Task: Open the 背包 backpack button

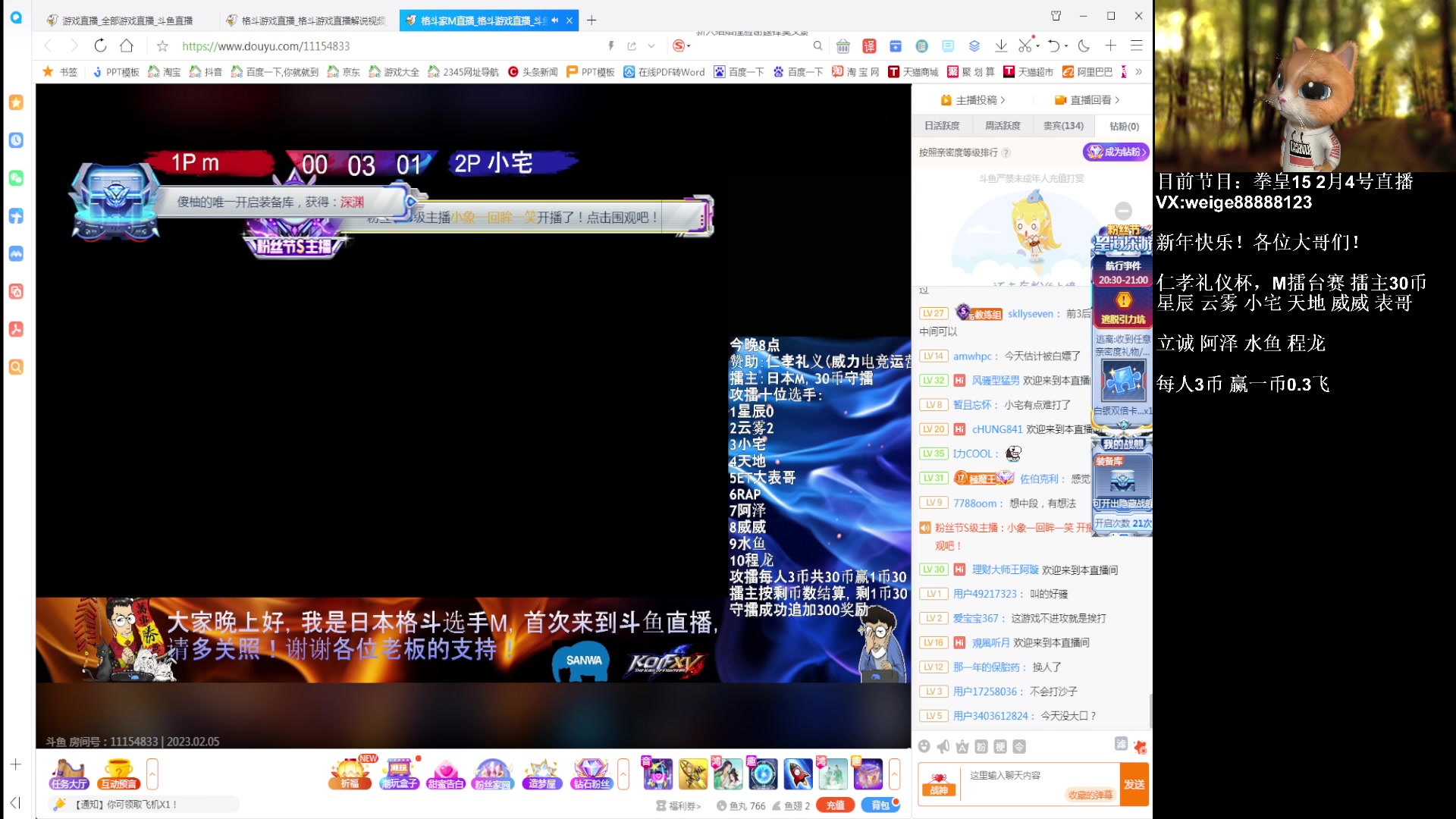Action: point(880,805)
